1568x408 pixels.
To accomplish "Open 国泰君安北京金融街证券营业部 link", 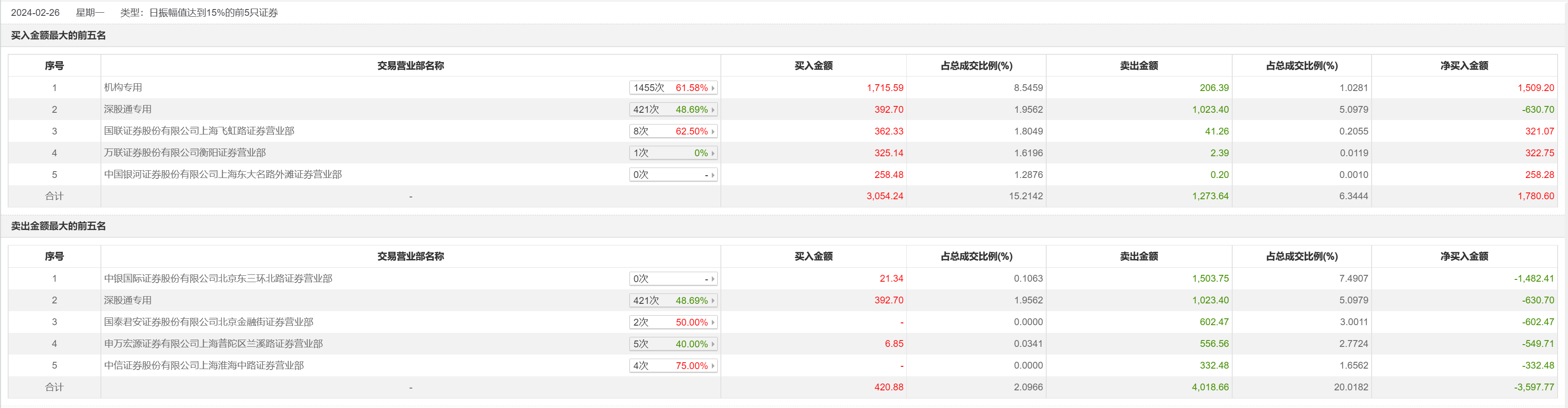I will [209, 322].
